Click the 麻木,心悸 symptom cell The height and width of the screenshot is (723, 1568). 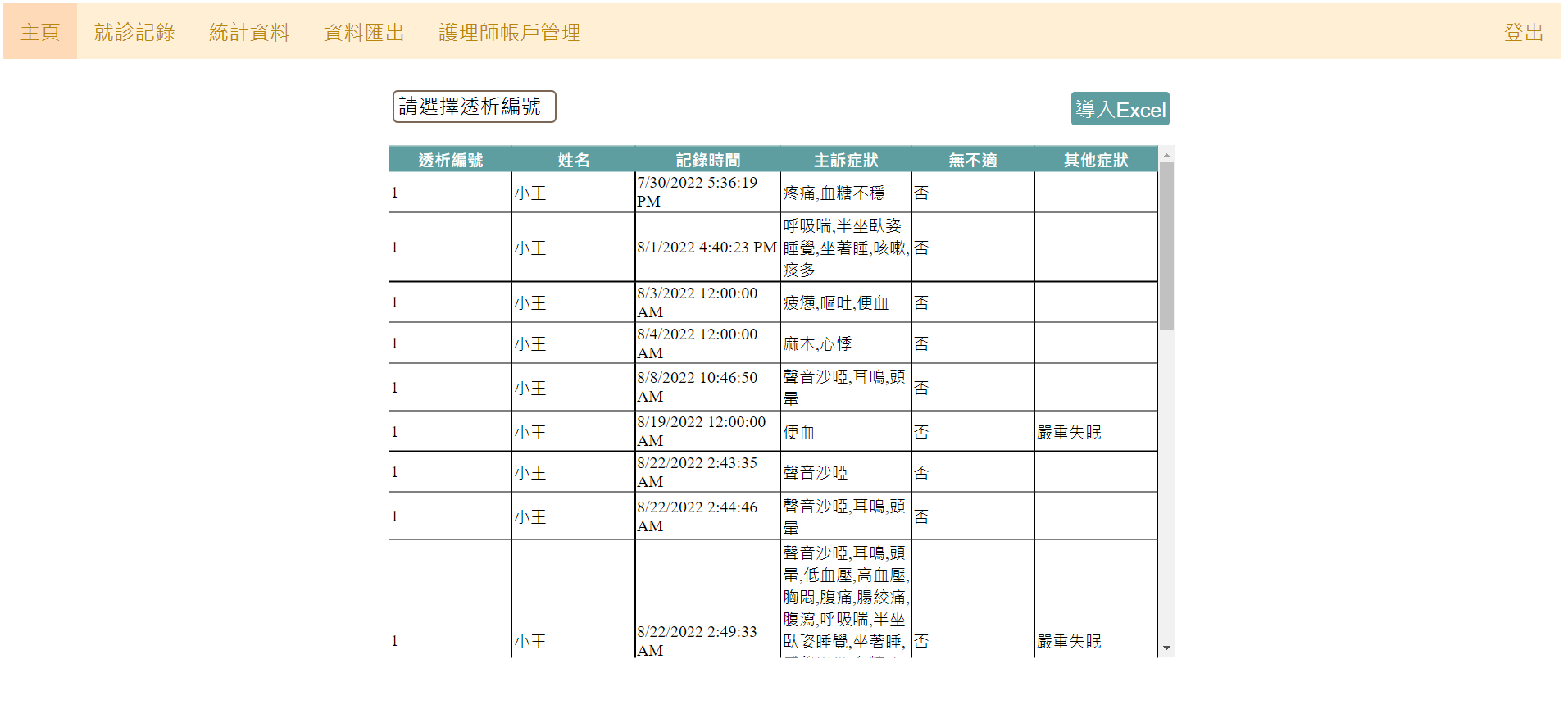[x=846, y=343]
